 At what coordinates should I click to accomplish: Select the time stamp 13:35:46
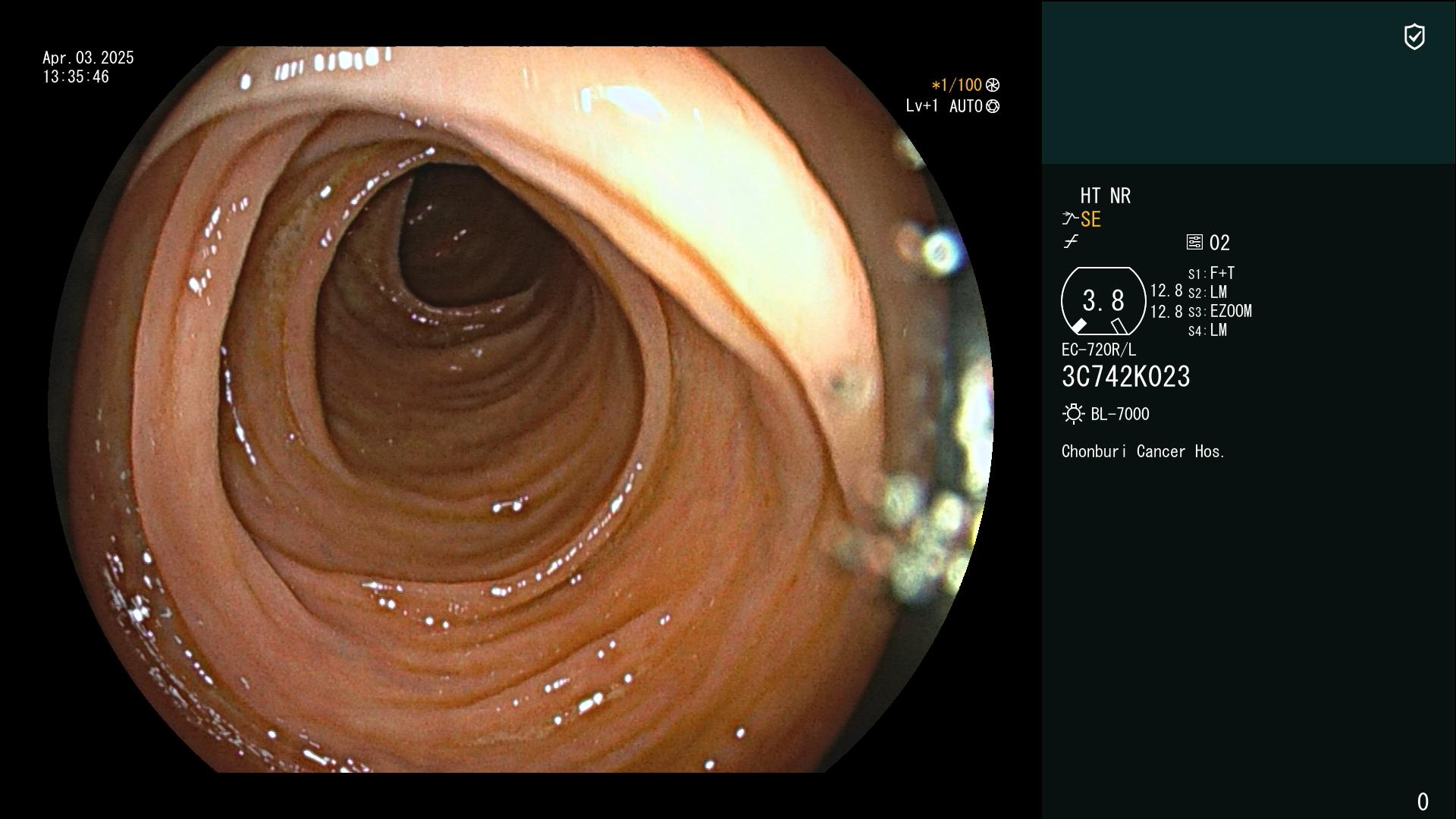coord(76,77)
